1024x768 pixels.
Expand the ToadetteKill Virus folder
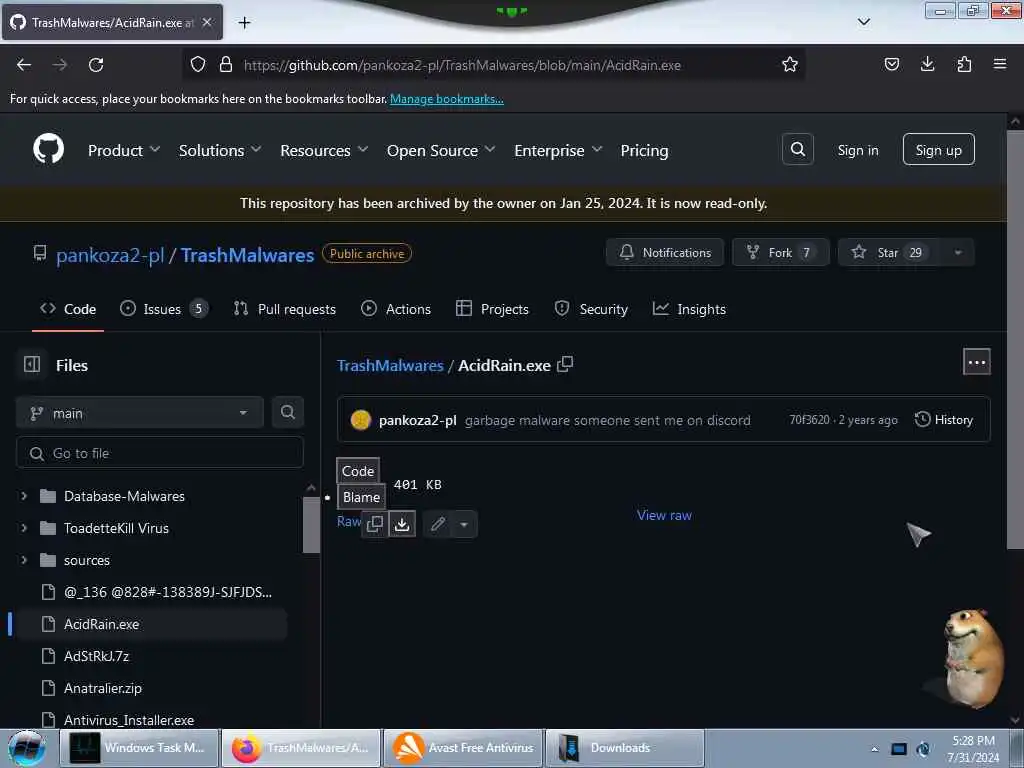click(24, 528)
